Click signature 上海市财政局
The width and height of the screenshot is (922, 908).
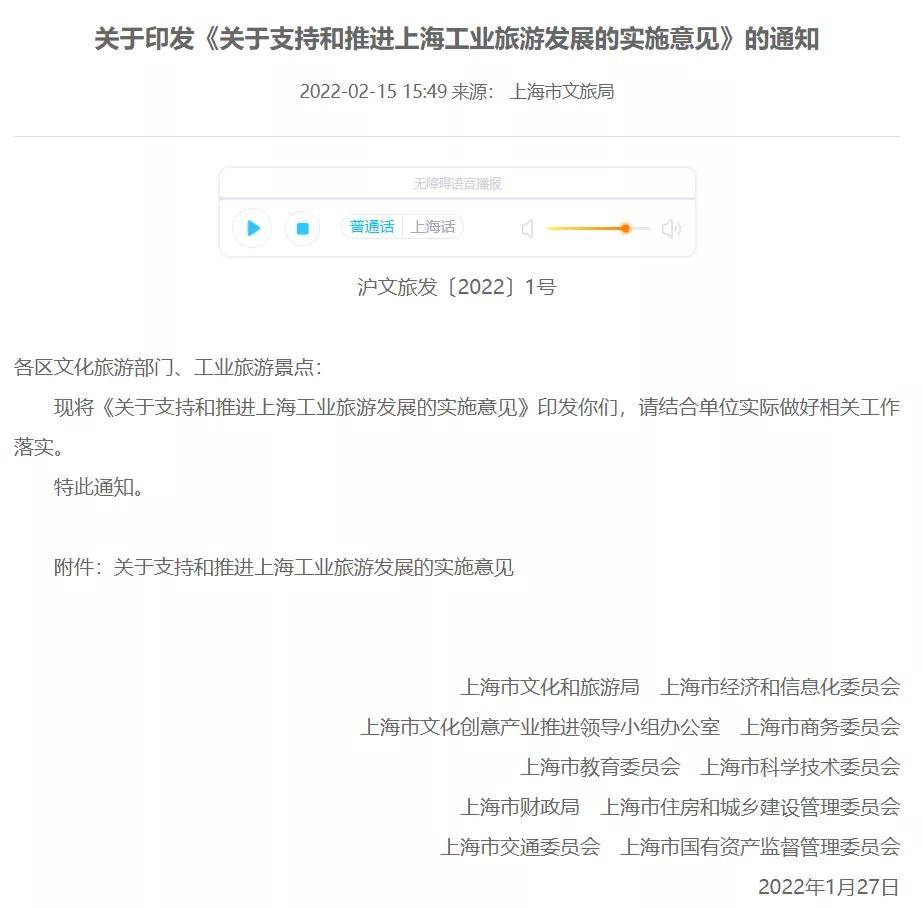click(520, 807)
